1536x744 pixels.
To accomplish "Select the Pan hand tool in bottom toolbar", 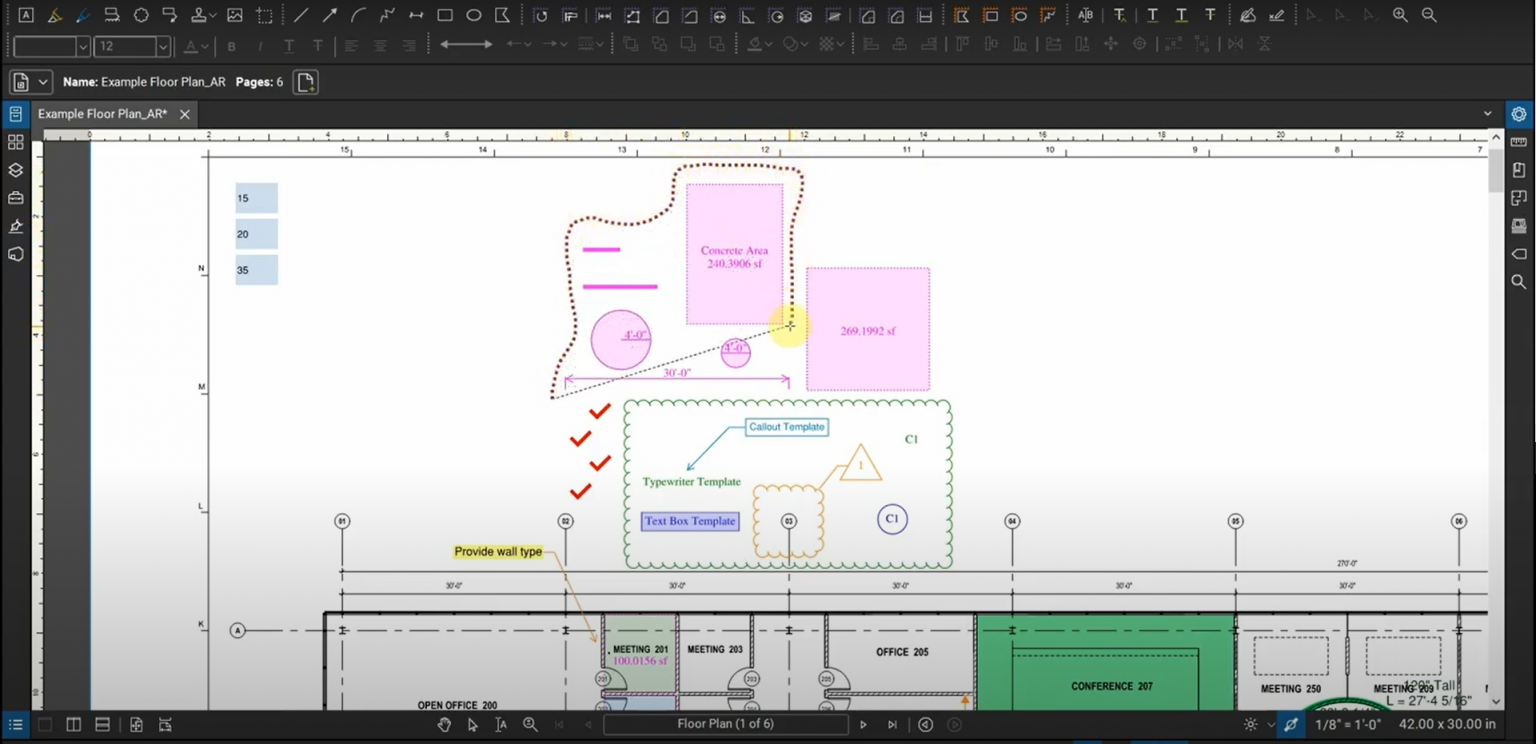I will pyautogui.click(x=444, y=724).
